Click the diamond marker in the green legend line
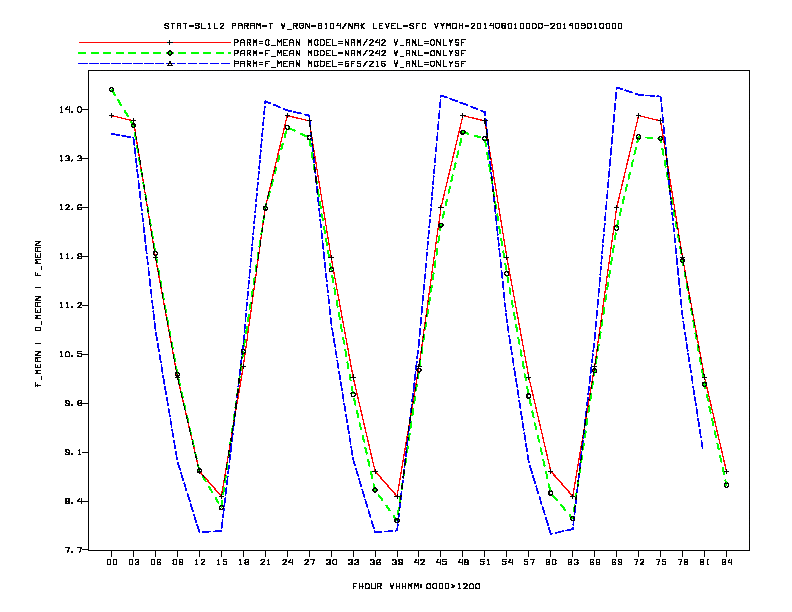The width and height of the screenshot is (792, 612). tap(170, 53)
